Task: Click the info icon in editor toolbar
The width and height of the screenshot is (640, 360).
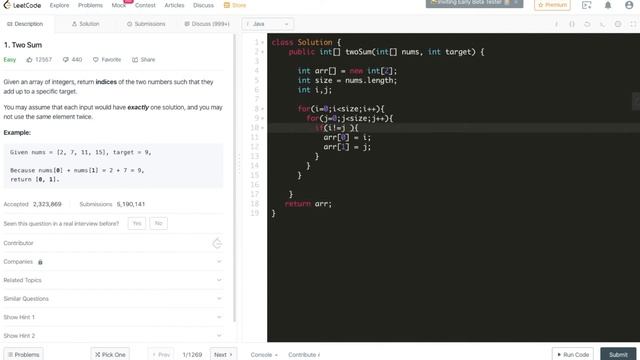Action: pyautogui.click(x=556, y=24)
